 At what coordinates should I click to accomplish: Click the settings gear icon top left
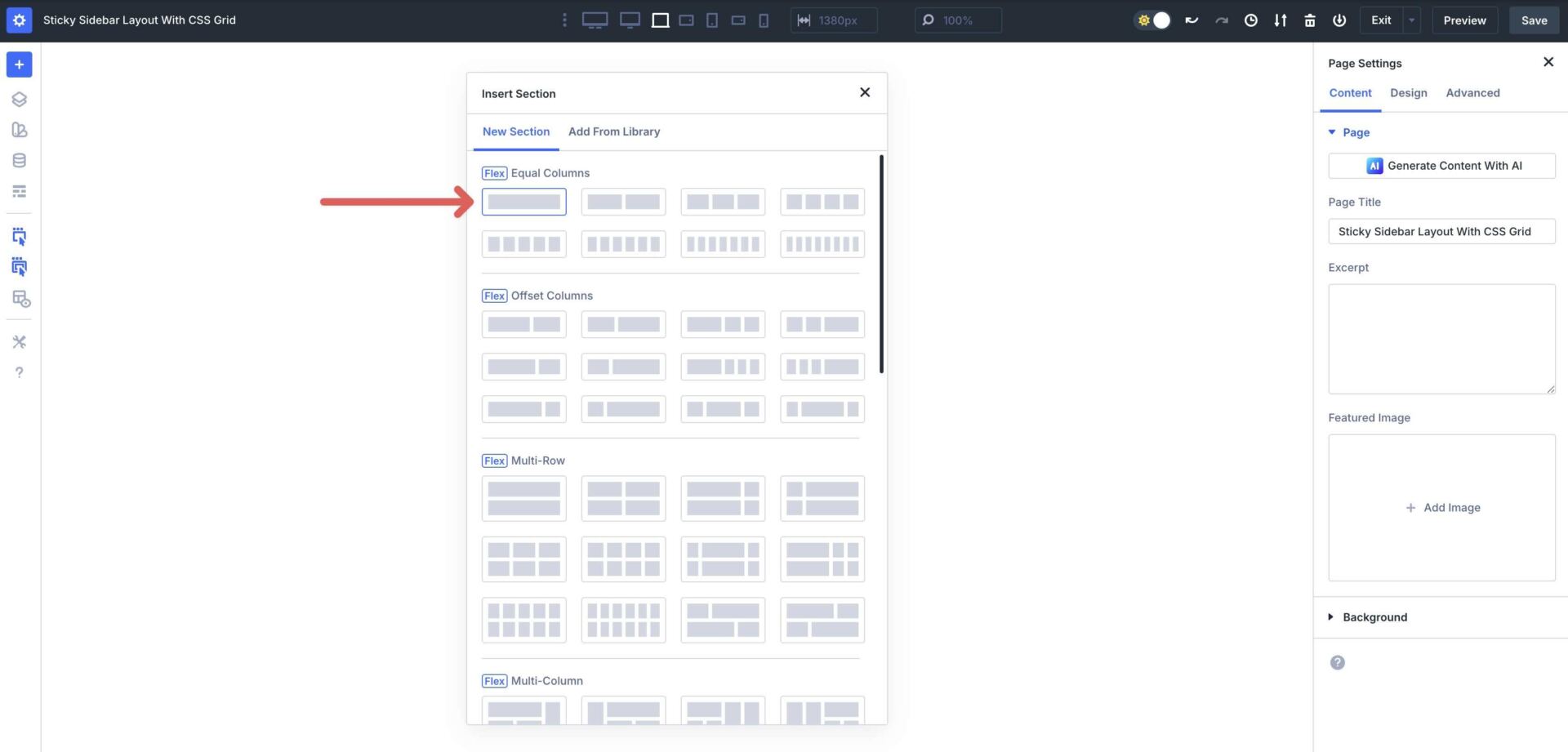coord(20,20)
